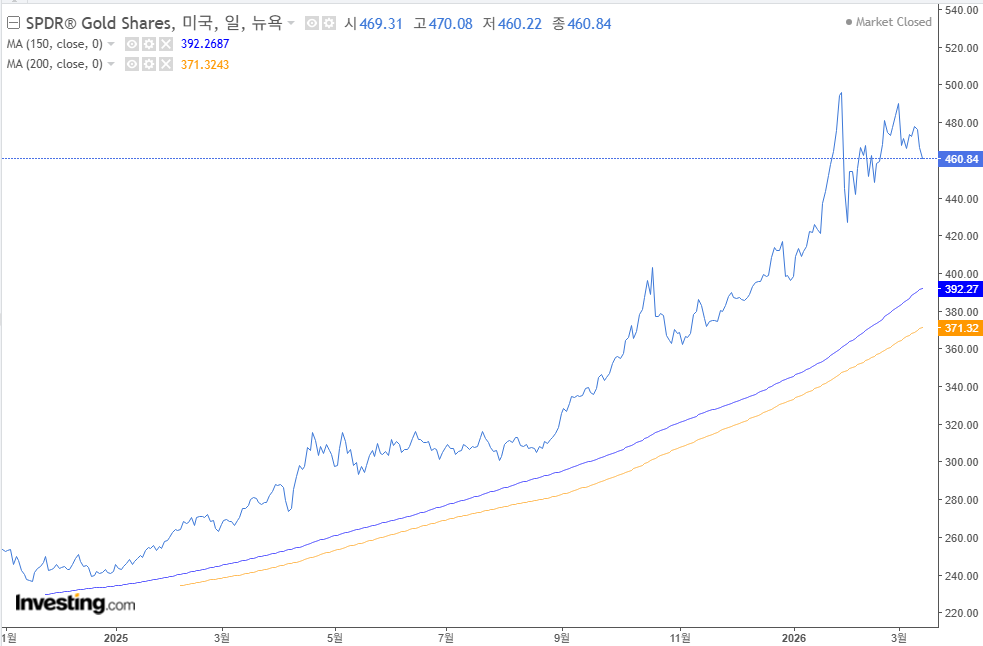Open the Investing.com logo link
Screen dimensions: 983x646
click(75, 603)
